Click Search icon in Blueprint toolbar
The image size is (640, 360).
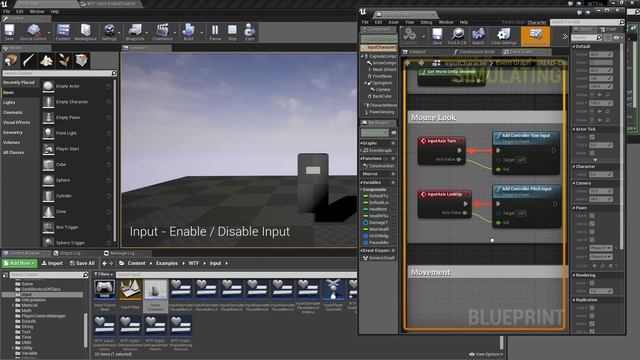(x=478, y=36)
